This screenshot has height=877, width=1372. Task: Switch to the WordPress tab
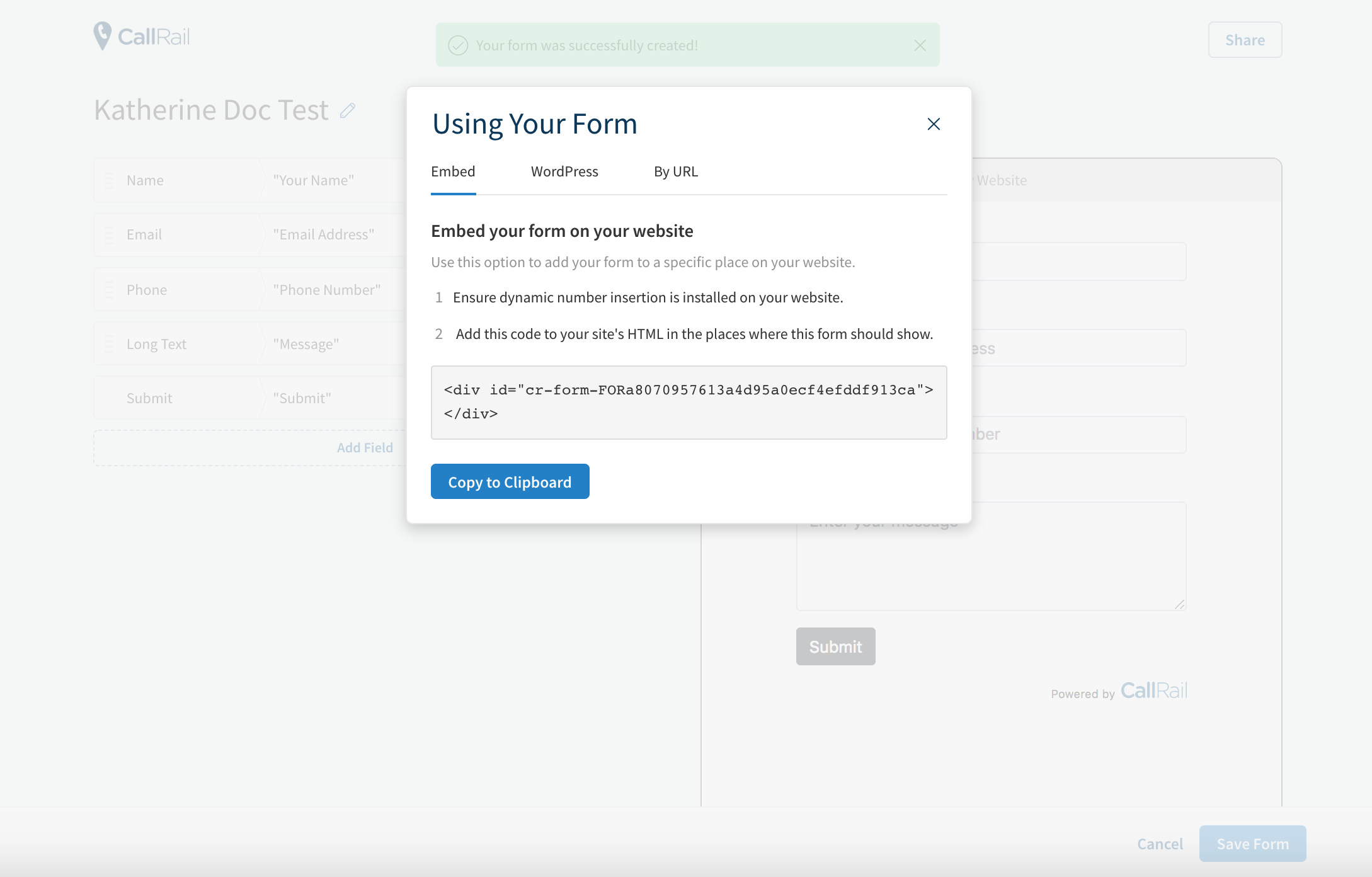coord(564,171)
